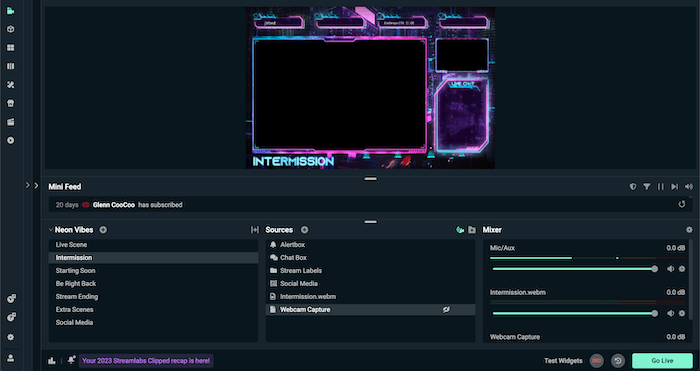Image resolution: width=700 pixels, height=371 pixels.
Task: Pause the Mini Feed alert queue
Action: click(x=660, y=187)
